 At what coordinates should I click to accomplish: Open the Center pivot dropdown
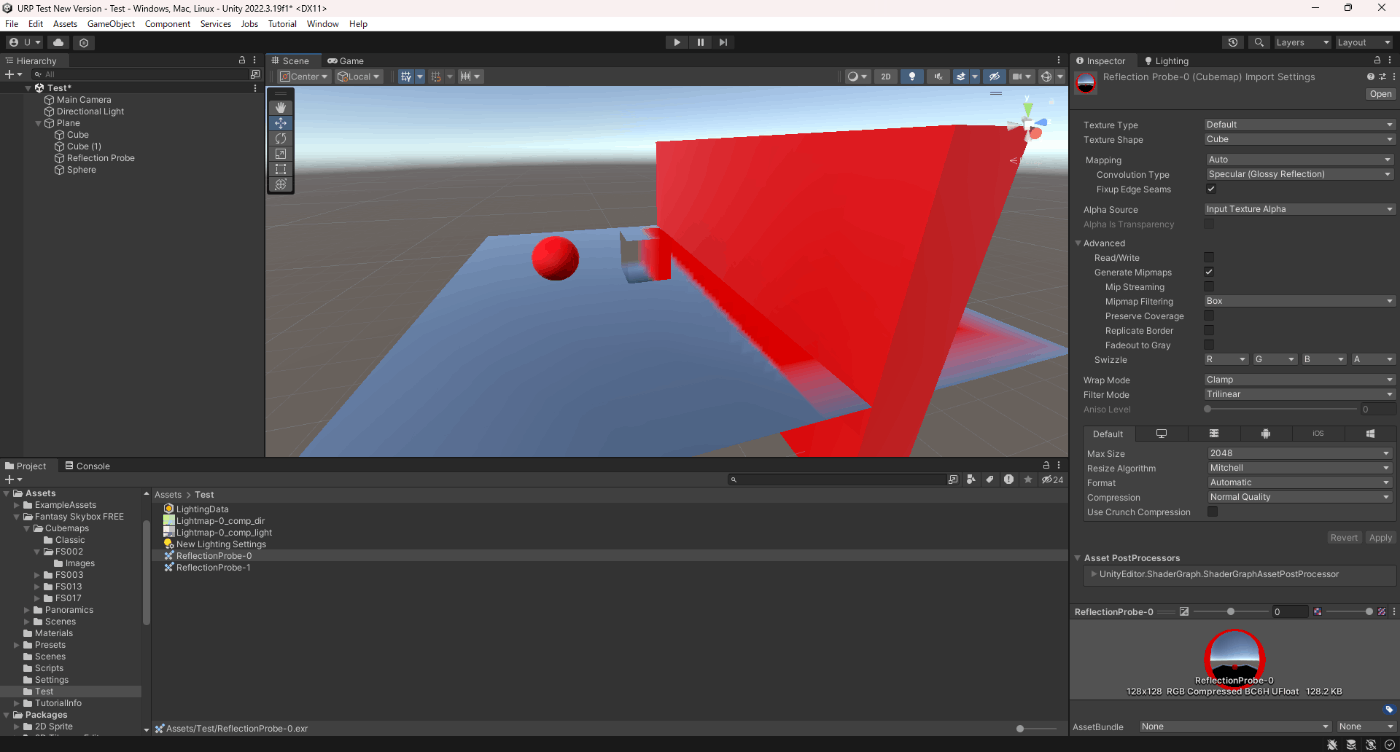coord(304,76)
